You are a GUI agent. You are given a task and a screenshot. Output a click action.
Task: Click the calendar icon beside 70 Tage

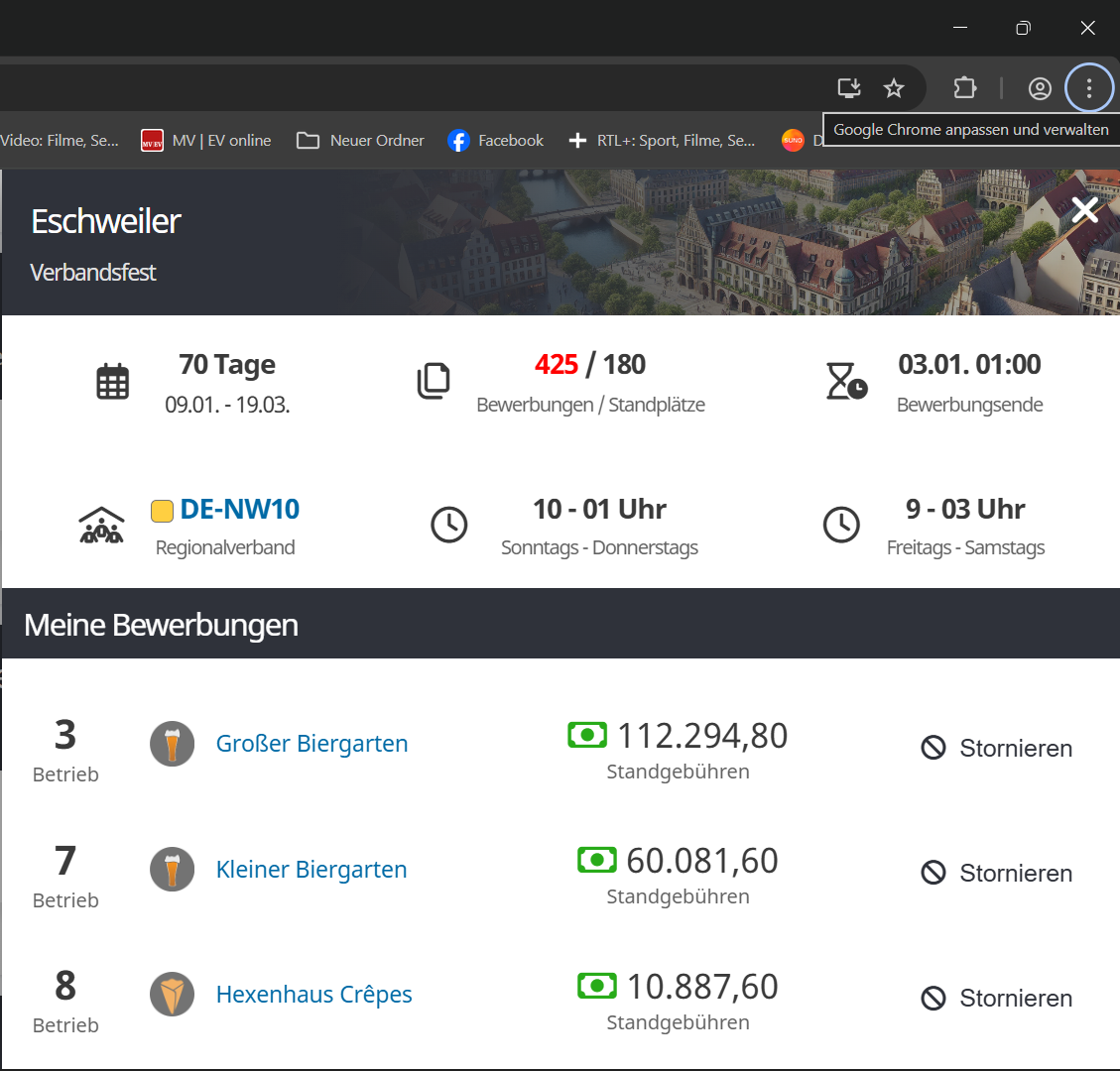[x=113, y=382]
